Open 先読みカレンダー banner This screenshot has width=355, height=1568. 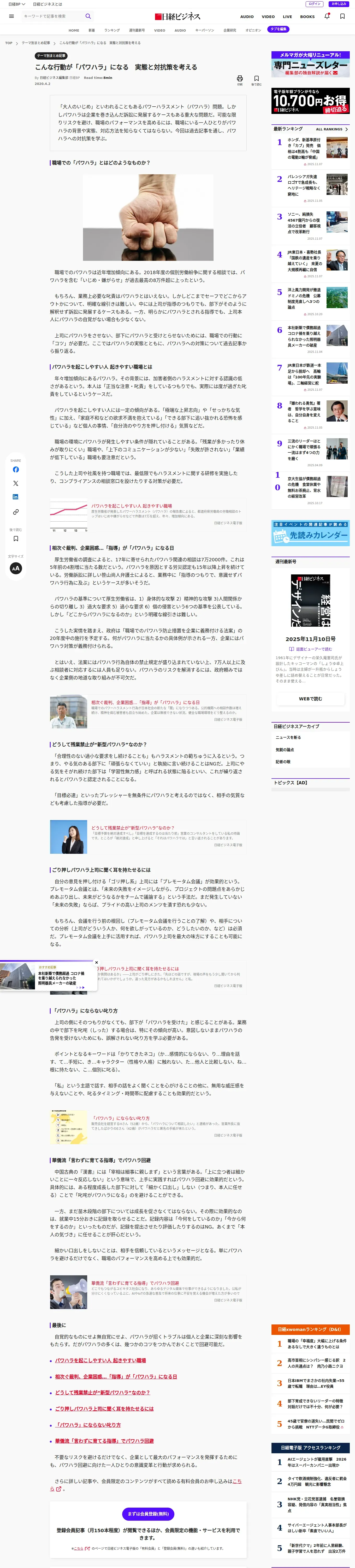tap(311, 533)
